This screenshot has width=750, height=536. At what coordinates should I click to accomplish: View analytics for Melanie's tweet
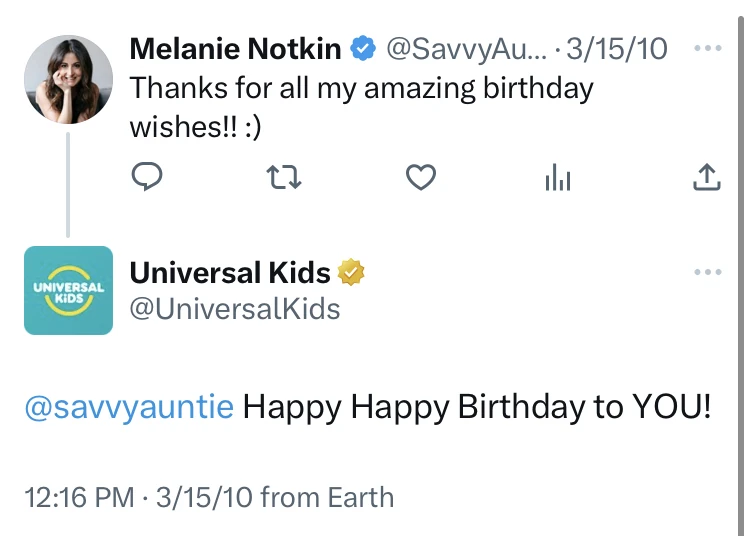click(558, 178)
